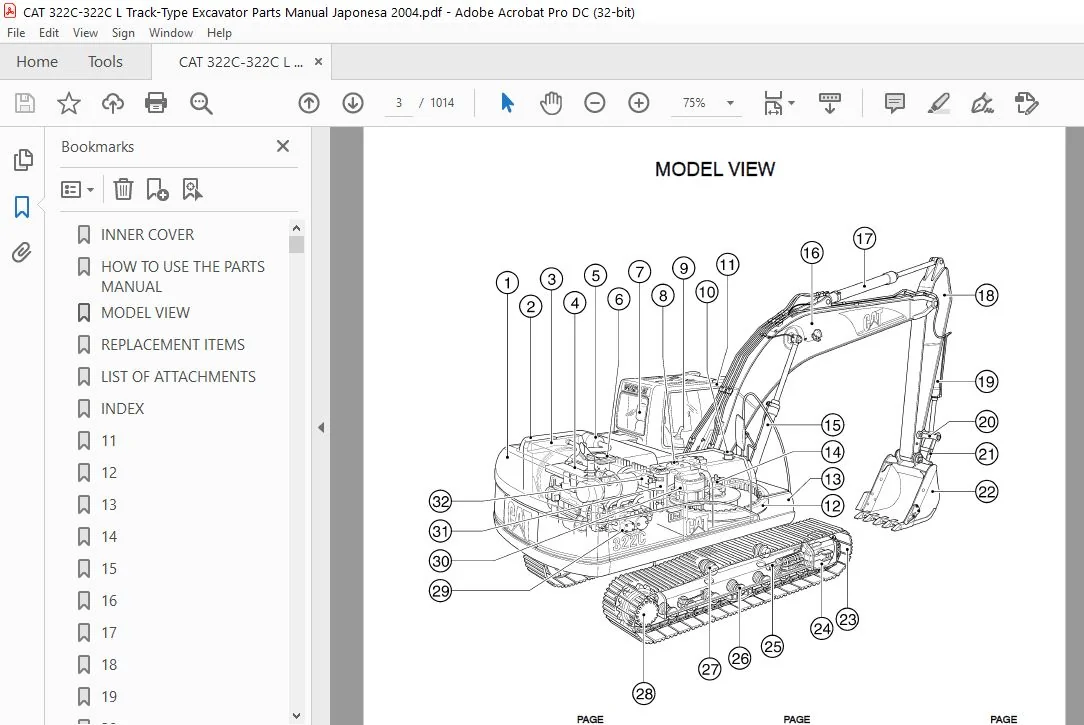Add a comment with the speech bubble icon
This screenshot has width=1084, height=725.
(895, 103)
